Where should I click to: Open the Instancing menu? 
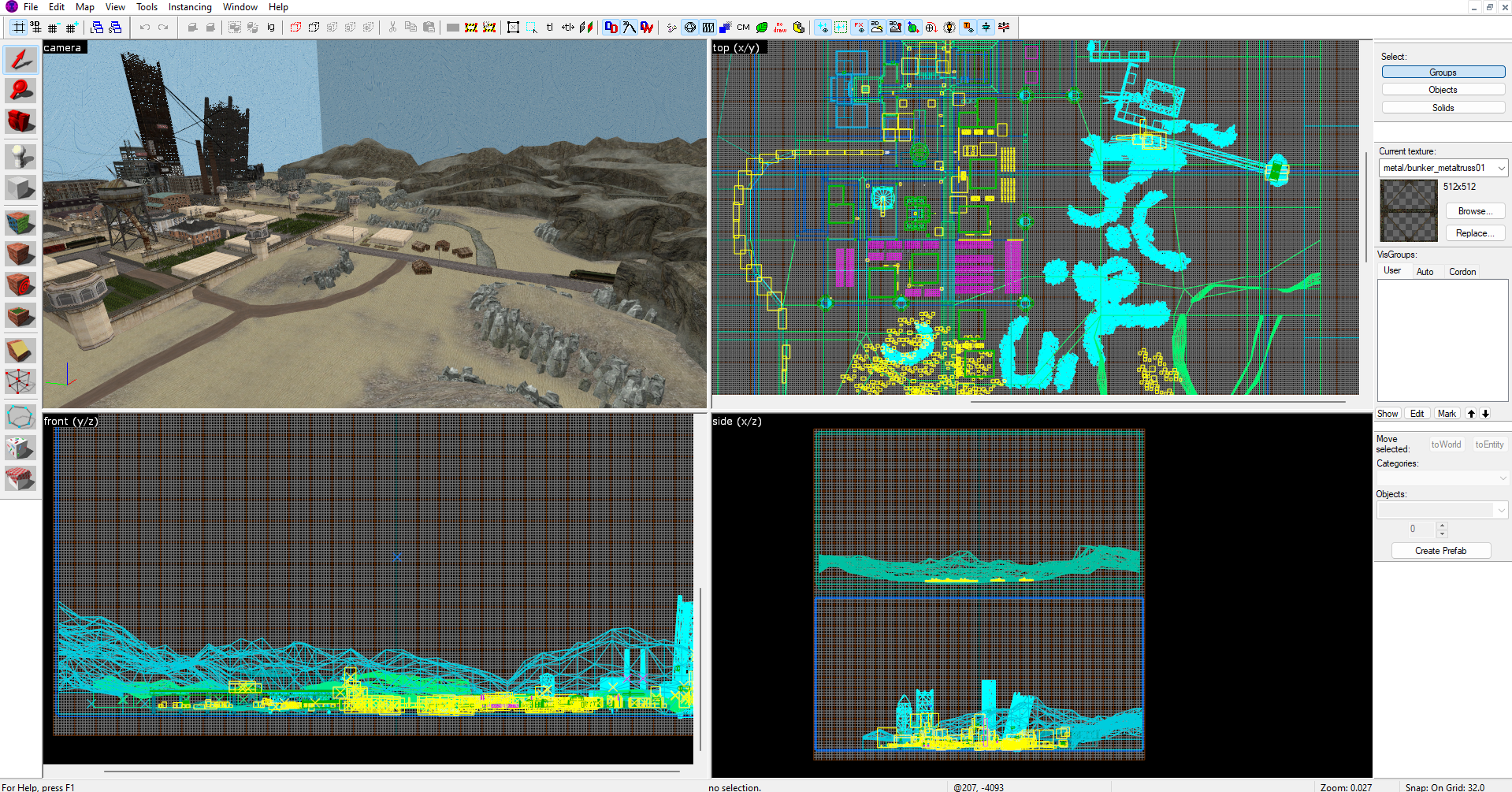[x=190, y=7]
